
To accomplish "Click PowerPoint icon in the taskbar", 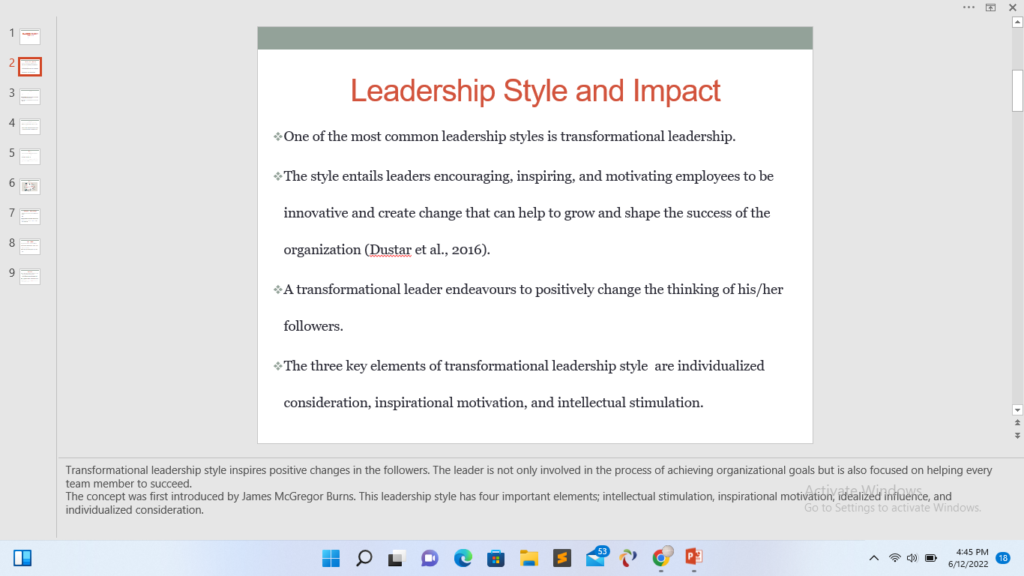I will (693, 558).
